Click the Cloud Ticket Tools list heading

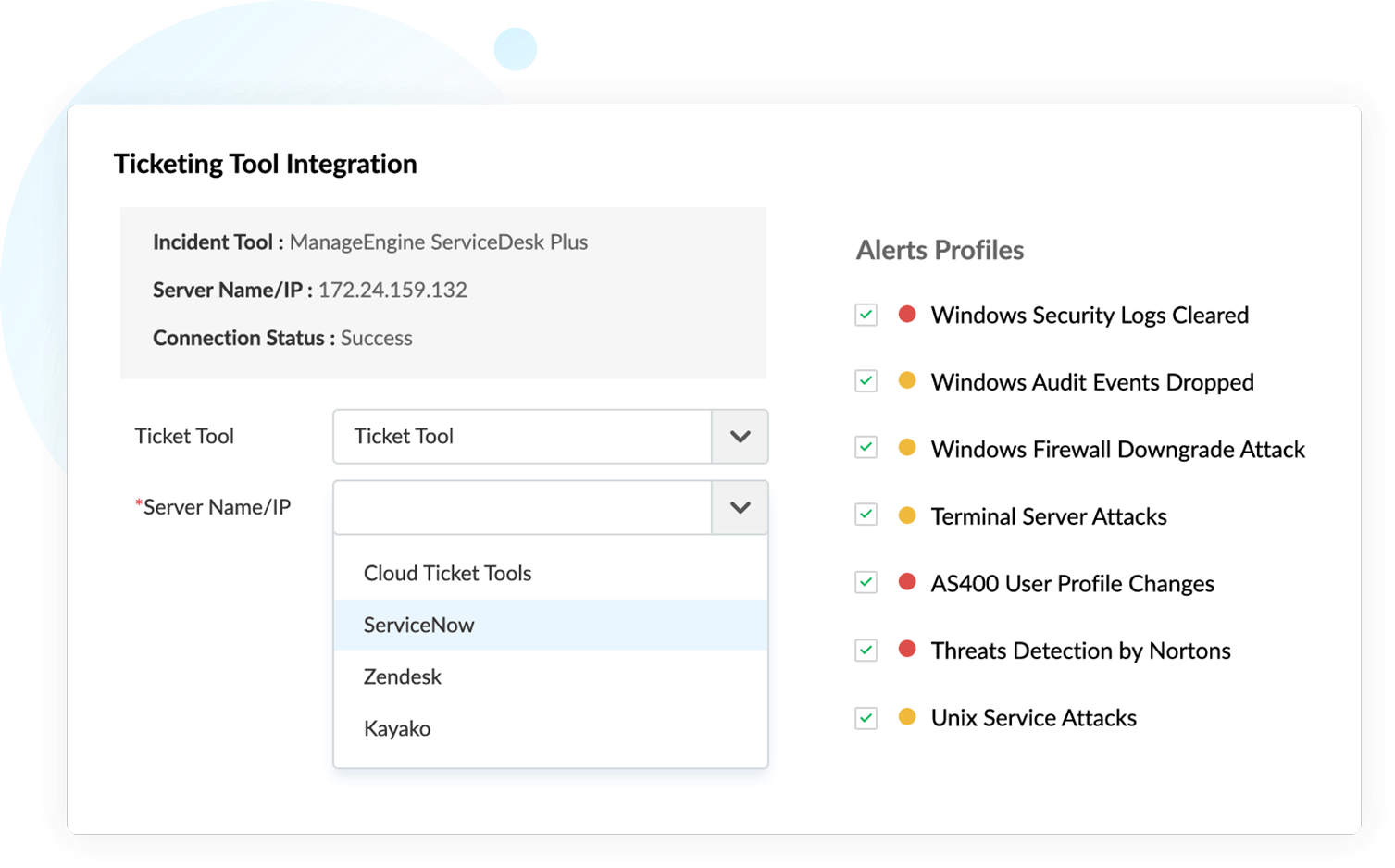point(448,573)
